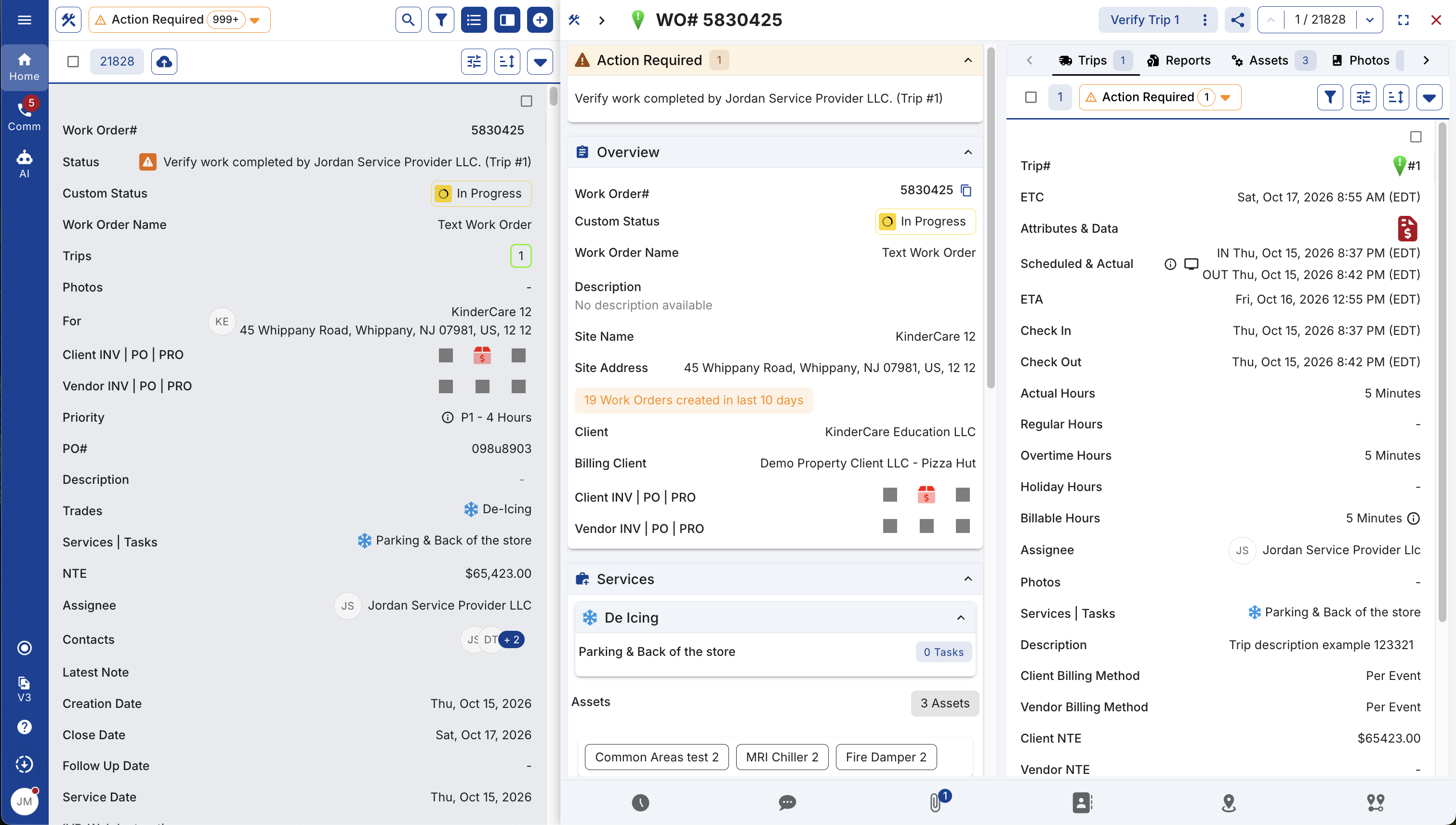Click the 19 Work Orders created link
Image resolution: width=1456 pixels, height=825 pixels.
(x=693, y=400)
